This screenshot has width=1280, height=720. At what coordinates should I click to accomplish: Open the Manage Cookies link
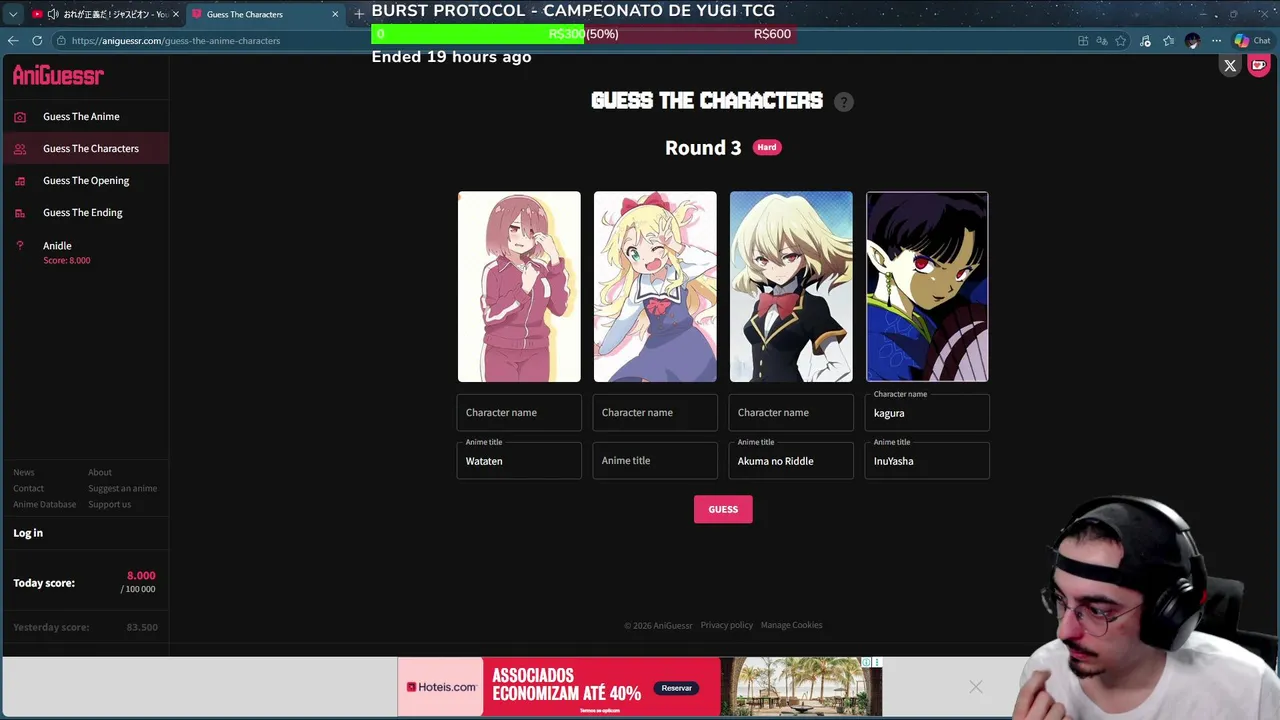(x=791, y=625)
